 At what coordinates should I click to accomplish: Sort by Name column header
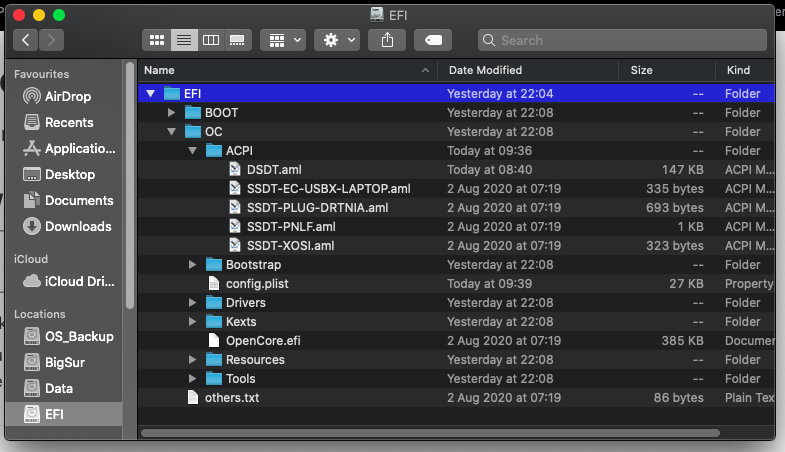(287, 70)
